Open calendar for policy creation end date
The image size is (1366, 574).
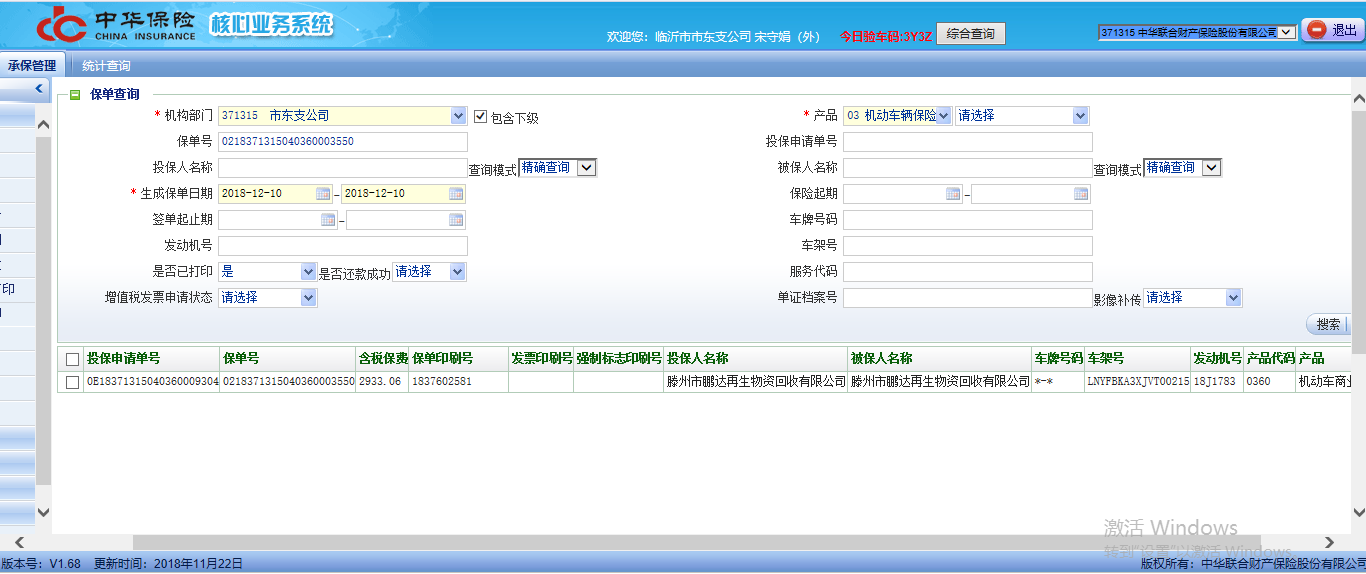click(x=456, y=194)
